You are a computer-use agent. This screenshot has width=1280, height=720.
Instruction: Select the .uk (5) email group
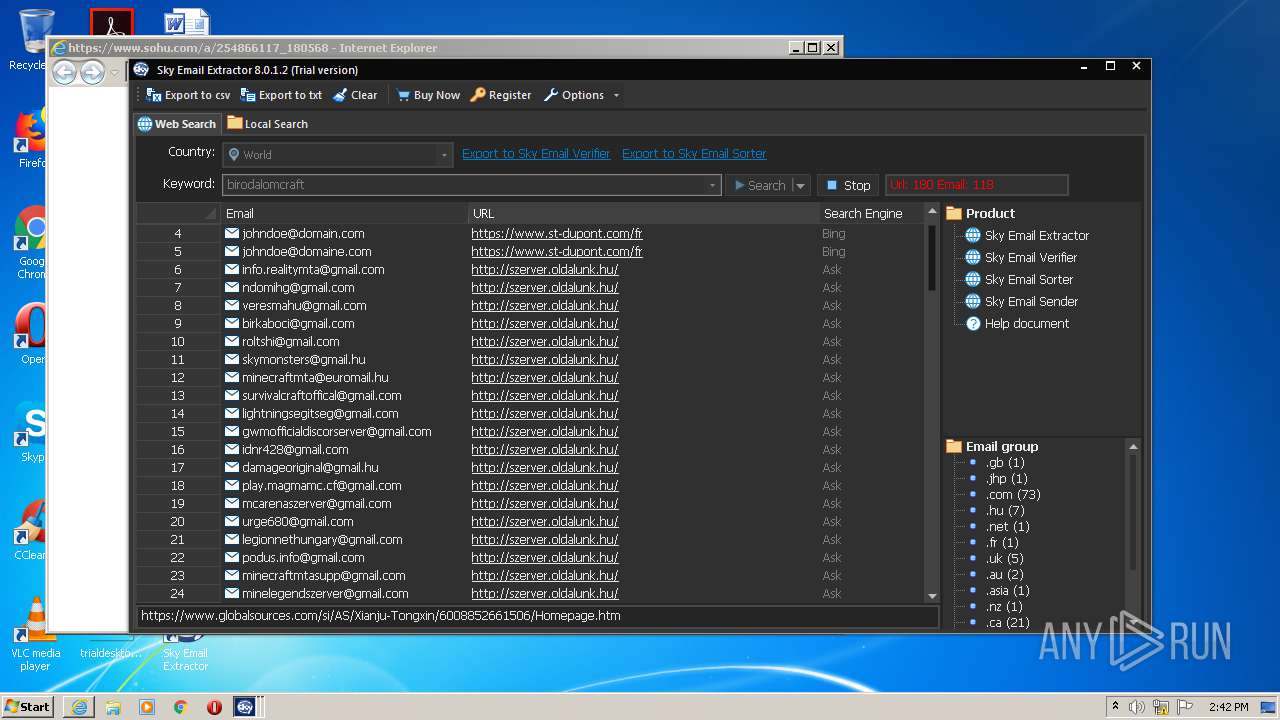[x=1004, y=559]
